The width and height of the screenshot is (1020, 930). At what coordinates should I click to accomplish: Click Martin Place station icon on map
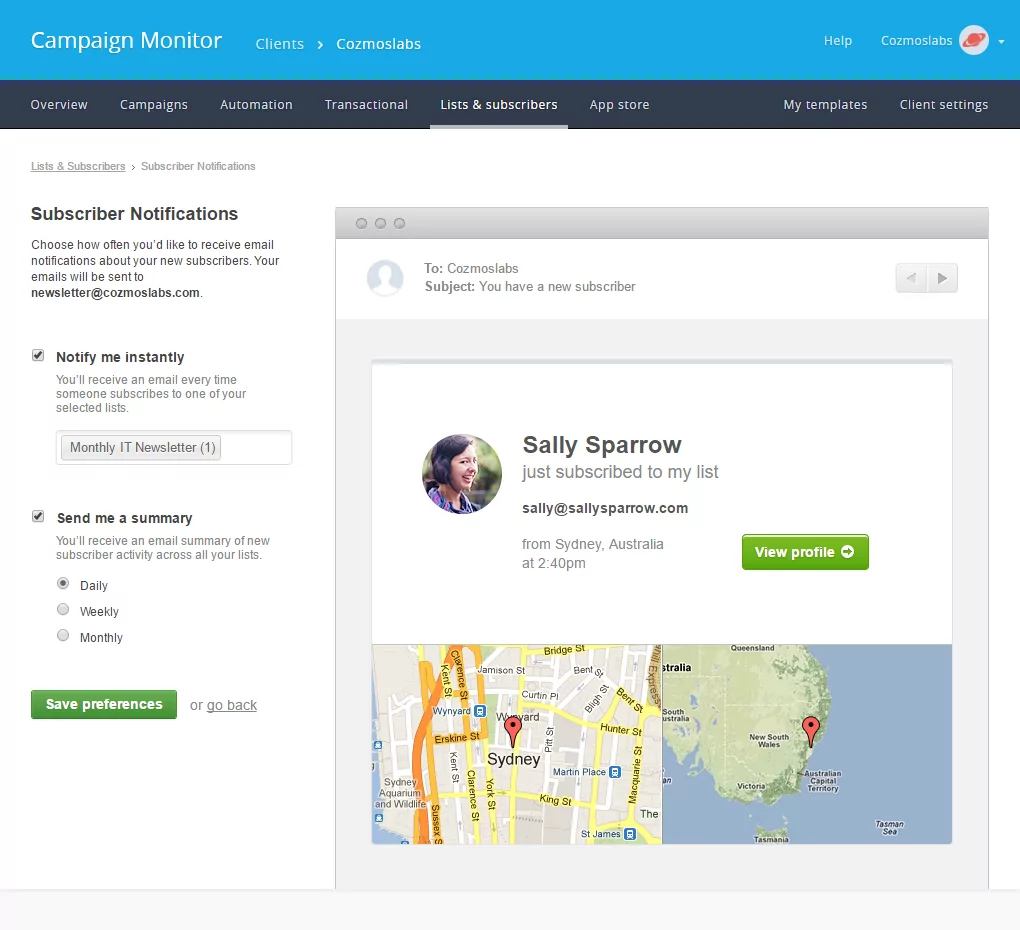[x=615, y=772]
